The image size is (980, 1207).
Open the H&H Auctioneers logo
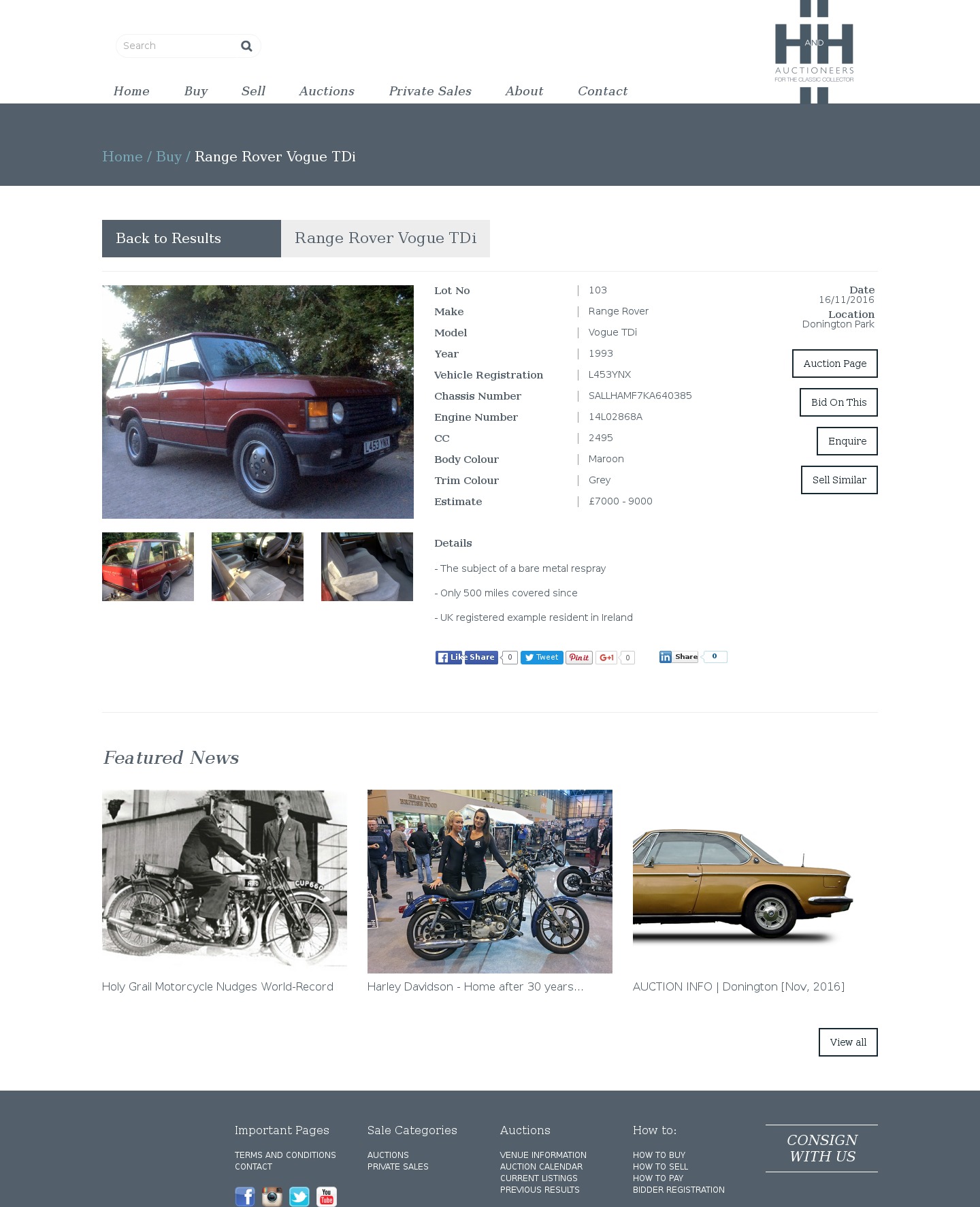click(x=814, y=52)
